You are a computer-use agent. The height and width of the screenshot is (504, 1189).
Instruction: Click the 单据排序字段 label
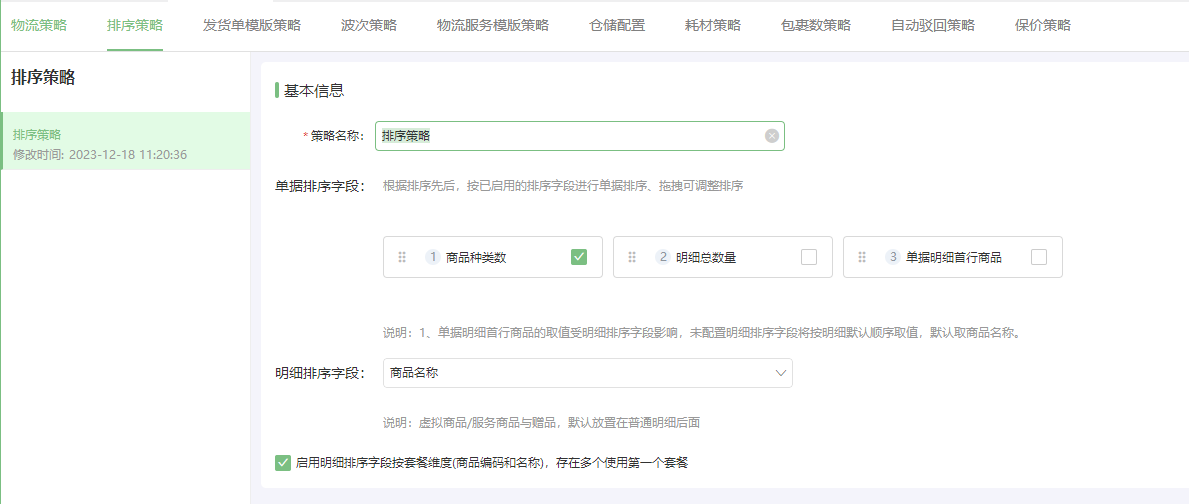click(321, 186)
